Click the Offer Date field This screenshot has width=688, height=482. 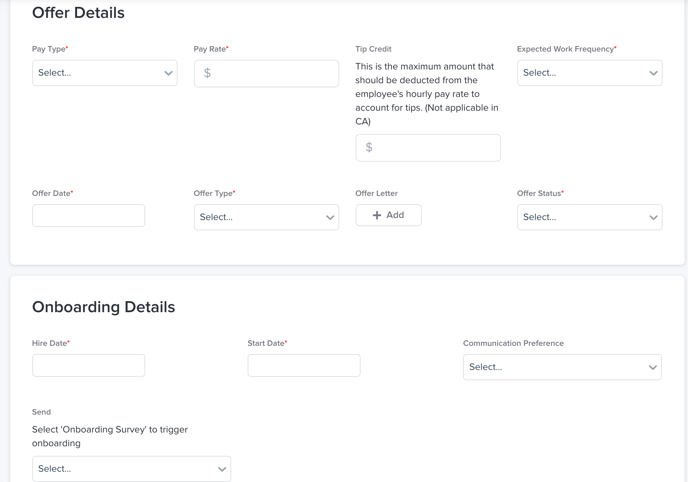point(88,216)
